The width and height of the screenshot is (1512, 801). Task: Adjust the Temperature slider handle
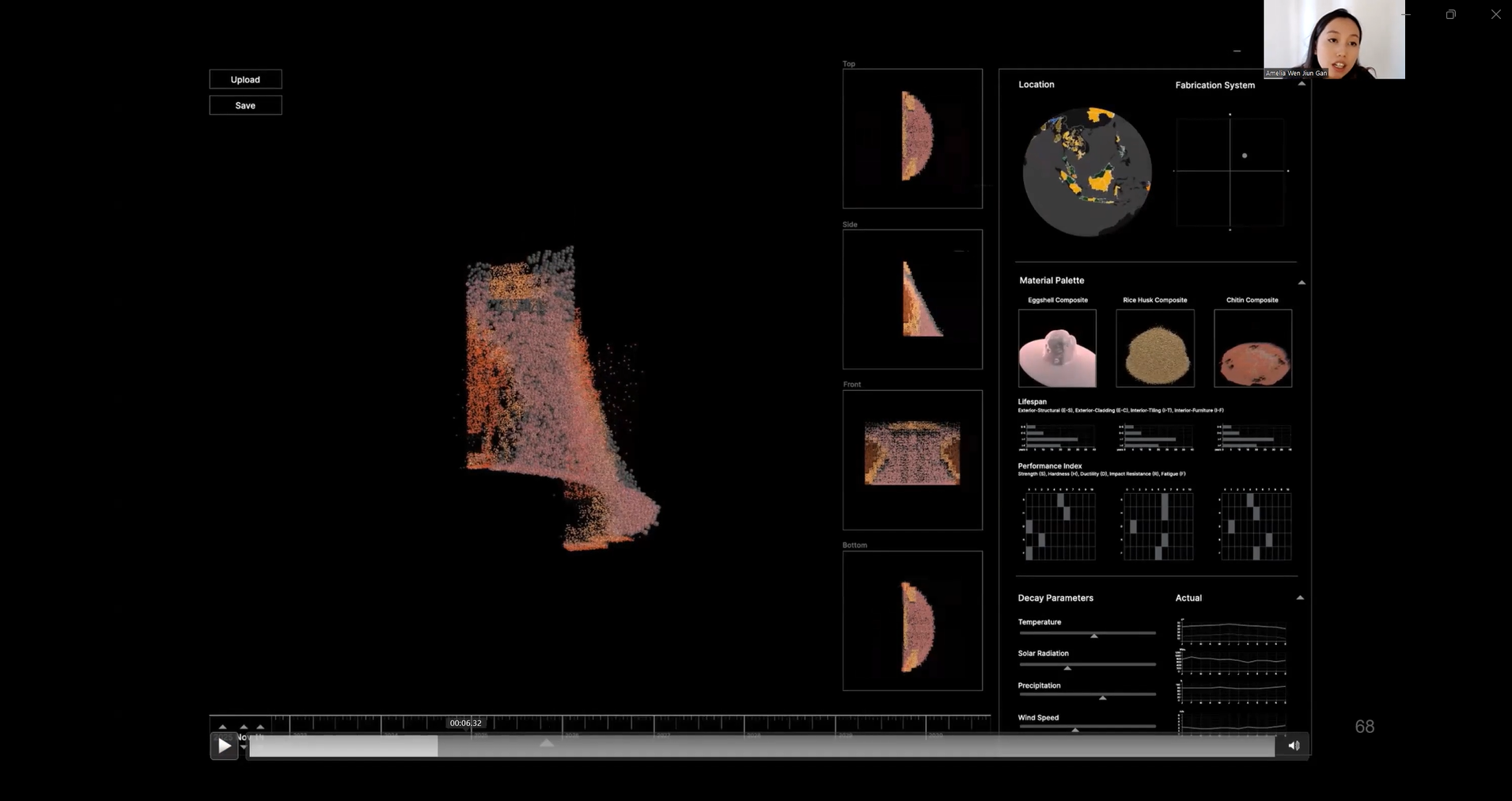click(1094, 636)
